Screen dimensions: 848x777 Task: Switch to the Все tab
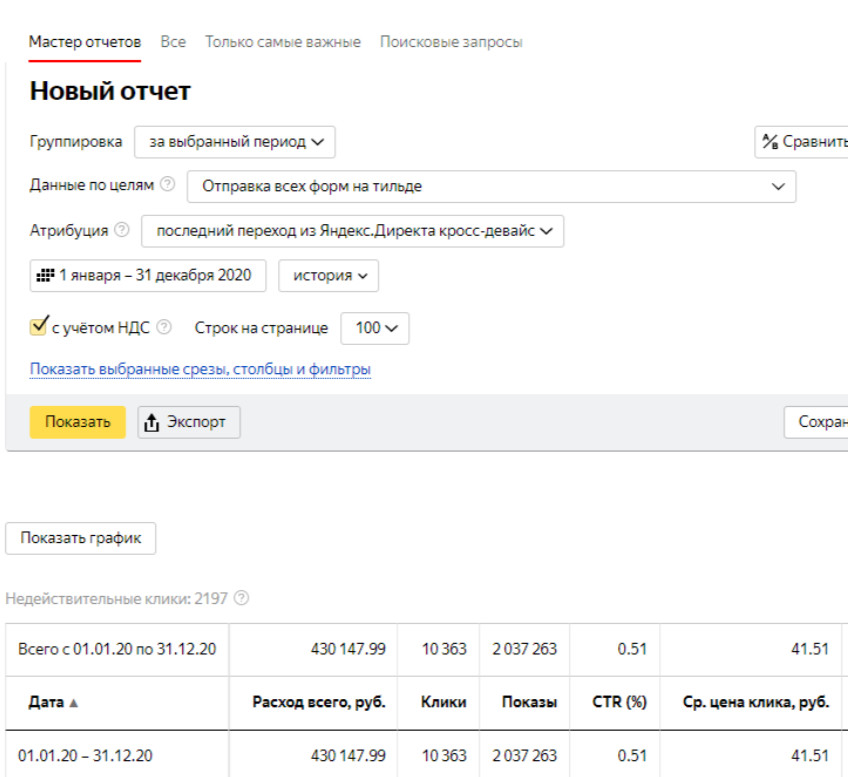click(173, 42)
